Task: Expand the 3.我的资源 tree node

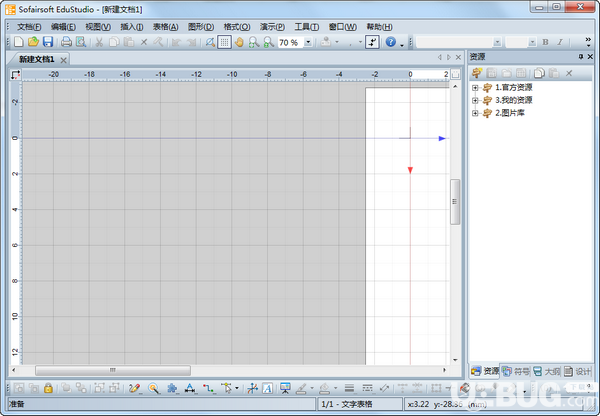Action: coord(475,100)
